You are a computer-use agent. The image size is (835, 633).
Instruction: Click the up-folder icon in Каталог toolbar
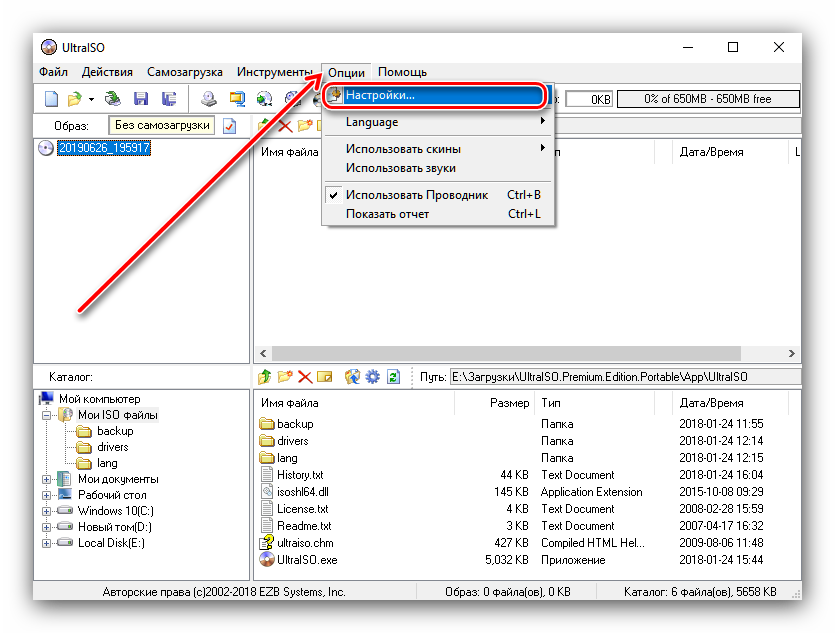pos(264,377)
